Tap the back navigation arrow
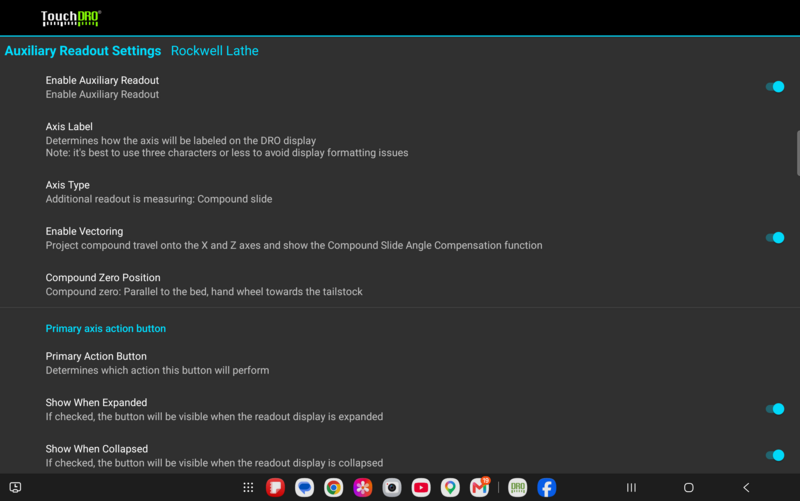 click(746, 488)
